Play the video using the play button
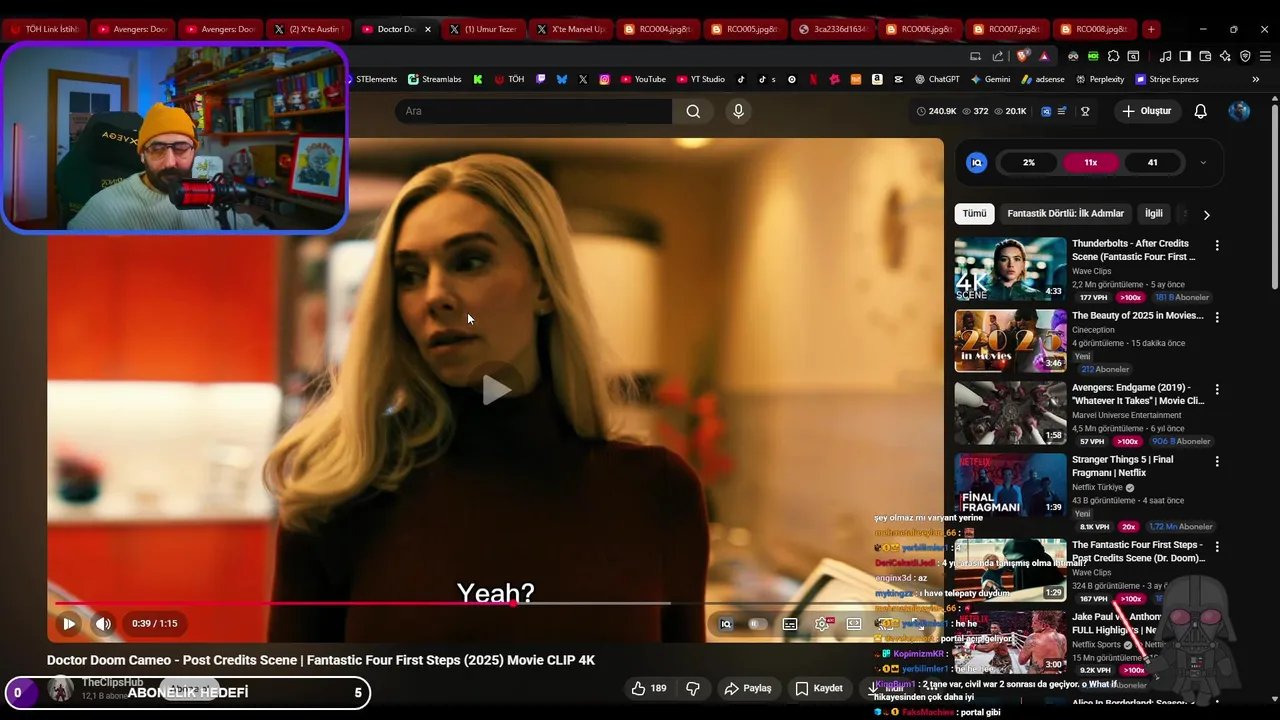The image size is (1280, 720). [x=69, y=624]
